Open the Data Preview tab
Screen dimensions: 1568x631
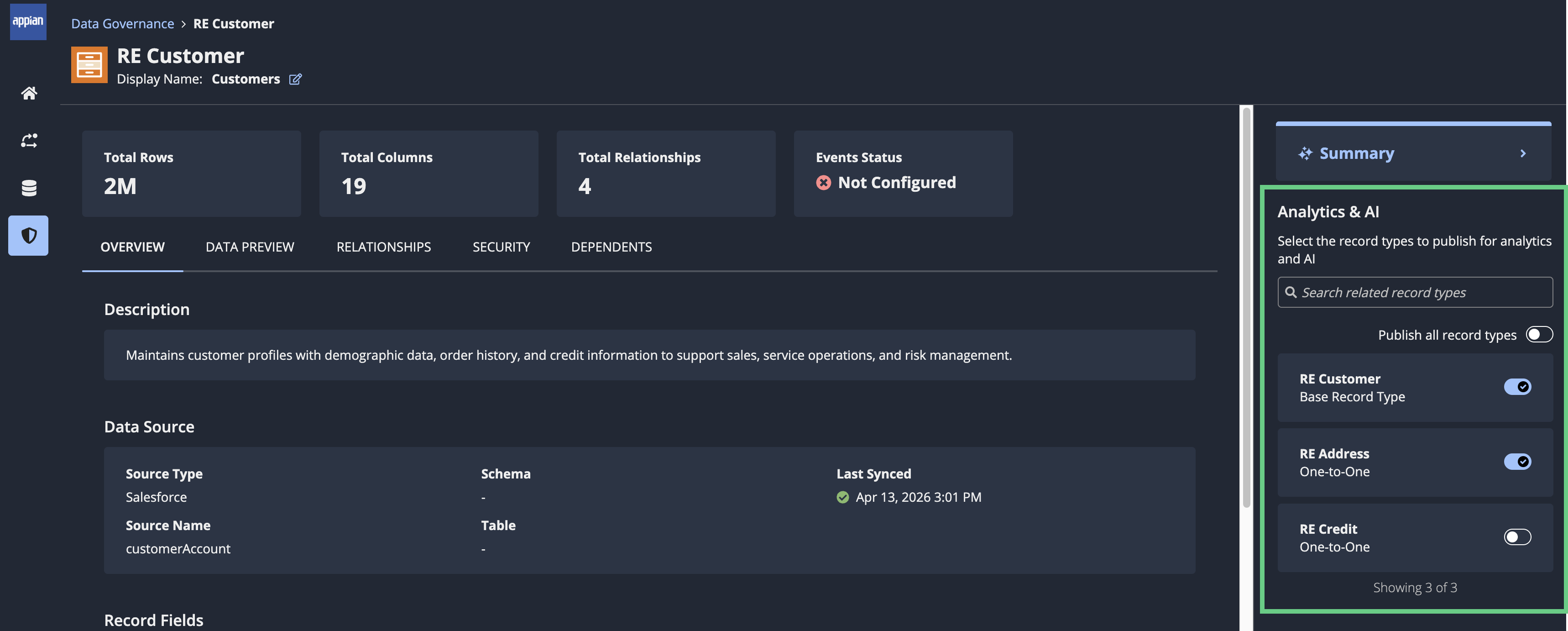tap(250, 247)
